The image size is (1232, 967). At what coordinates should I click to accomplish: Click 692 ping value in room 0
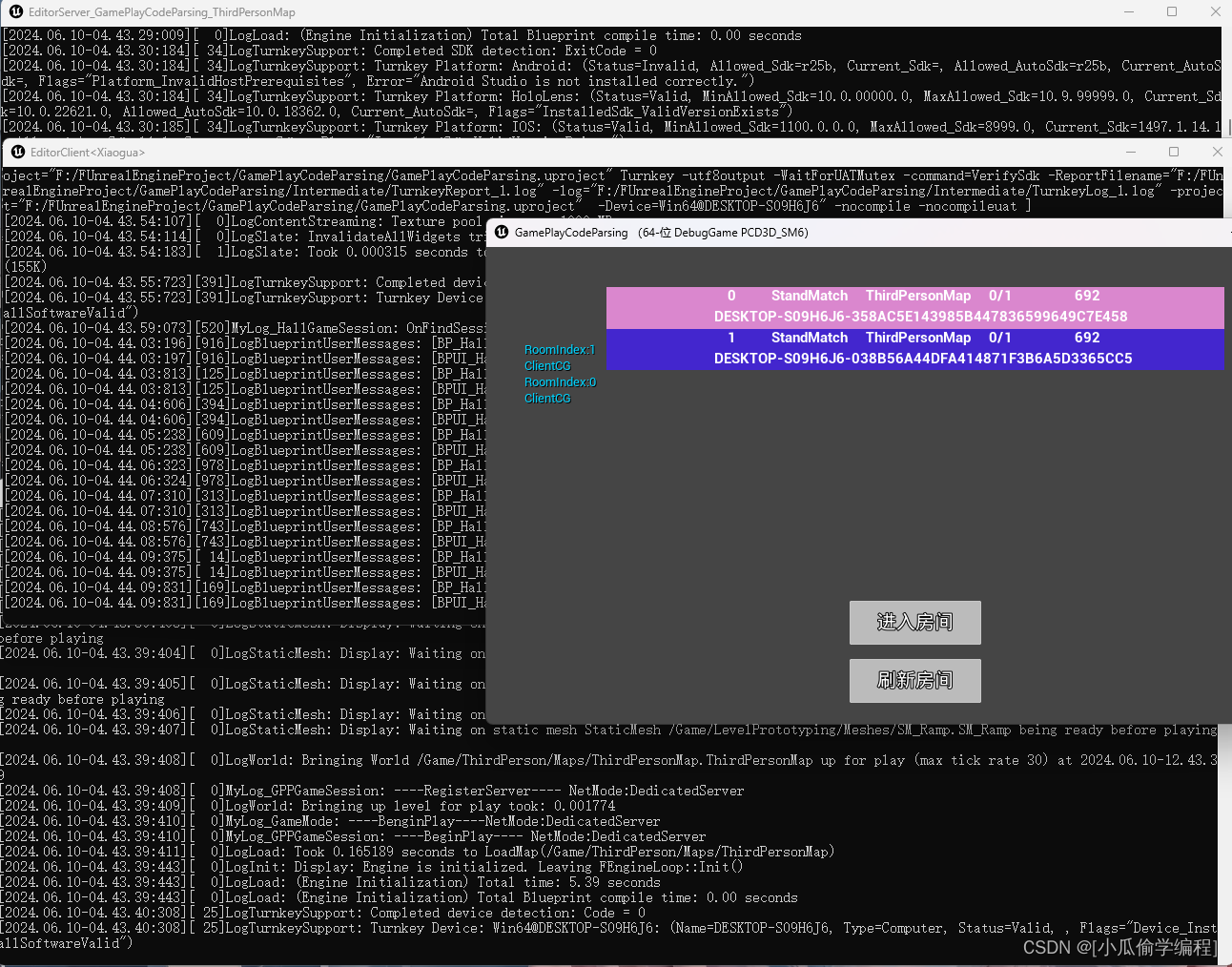click(1087, 296)
